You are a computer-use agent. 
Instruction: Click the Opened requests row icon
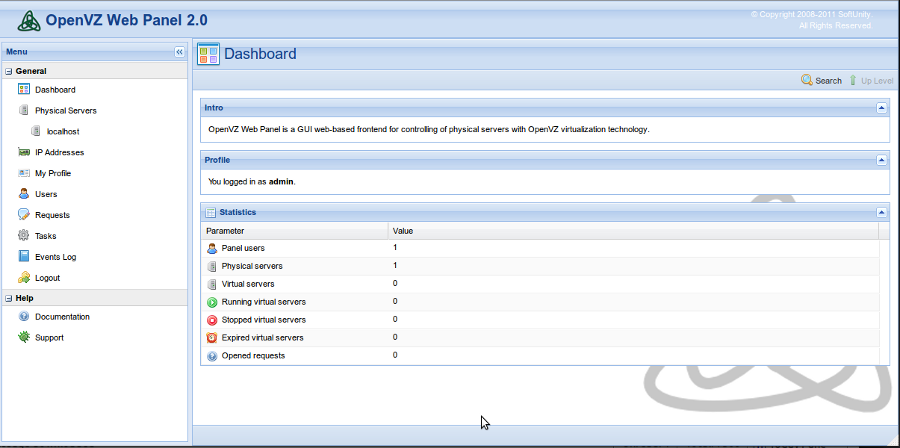click(x=212, y=356)
